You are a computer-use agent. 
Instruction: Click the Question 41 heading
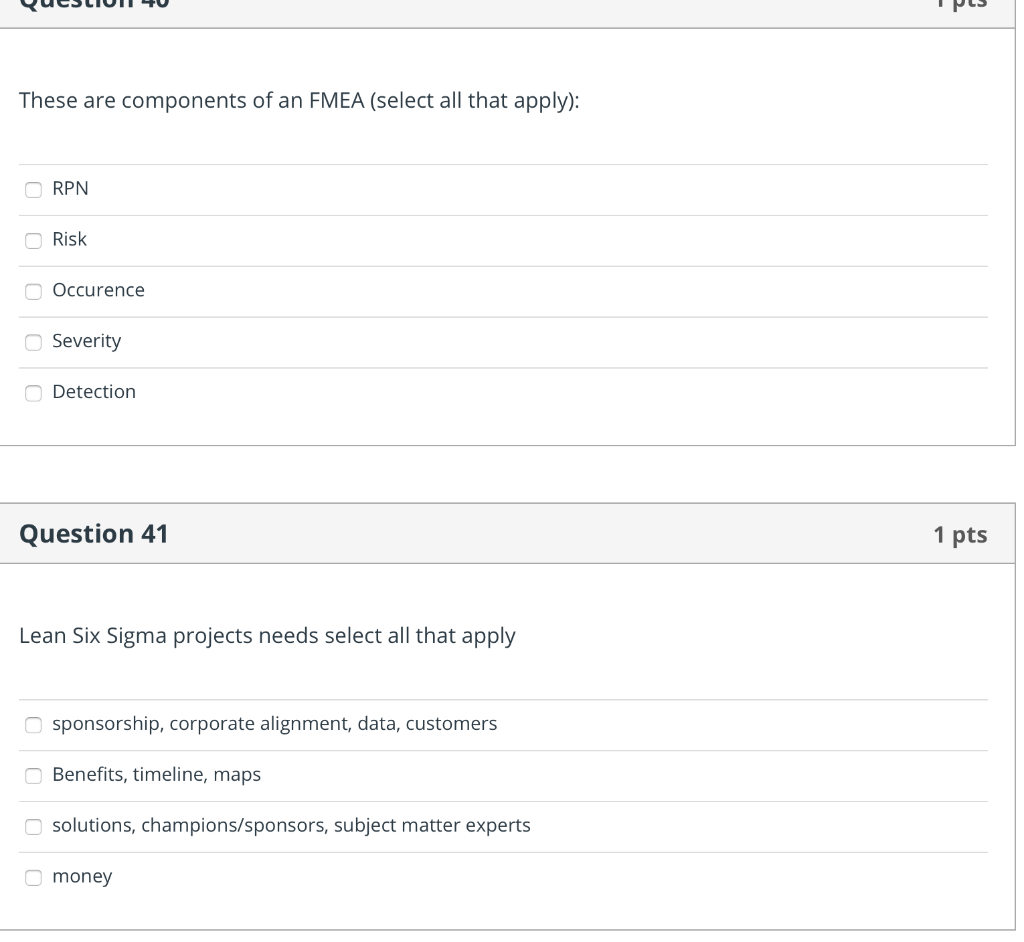[94, 535]
